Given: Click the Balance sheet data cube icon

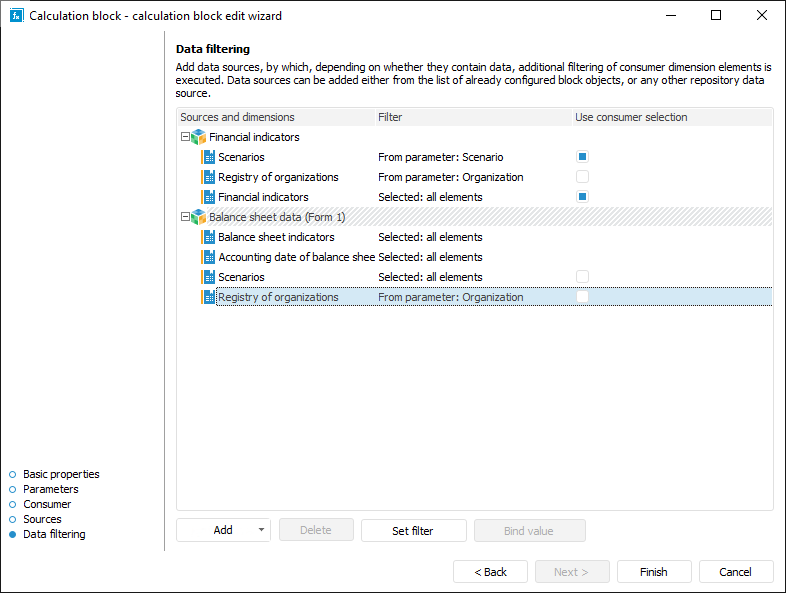Looking at the screenshot, I should [198, 217].
